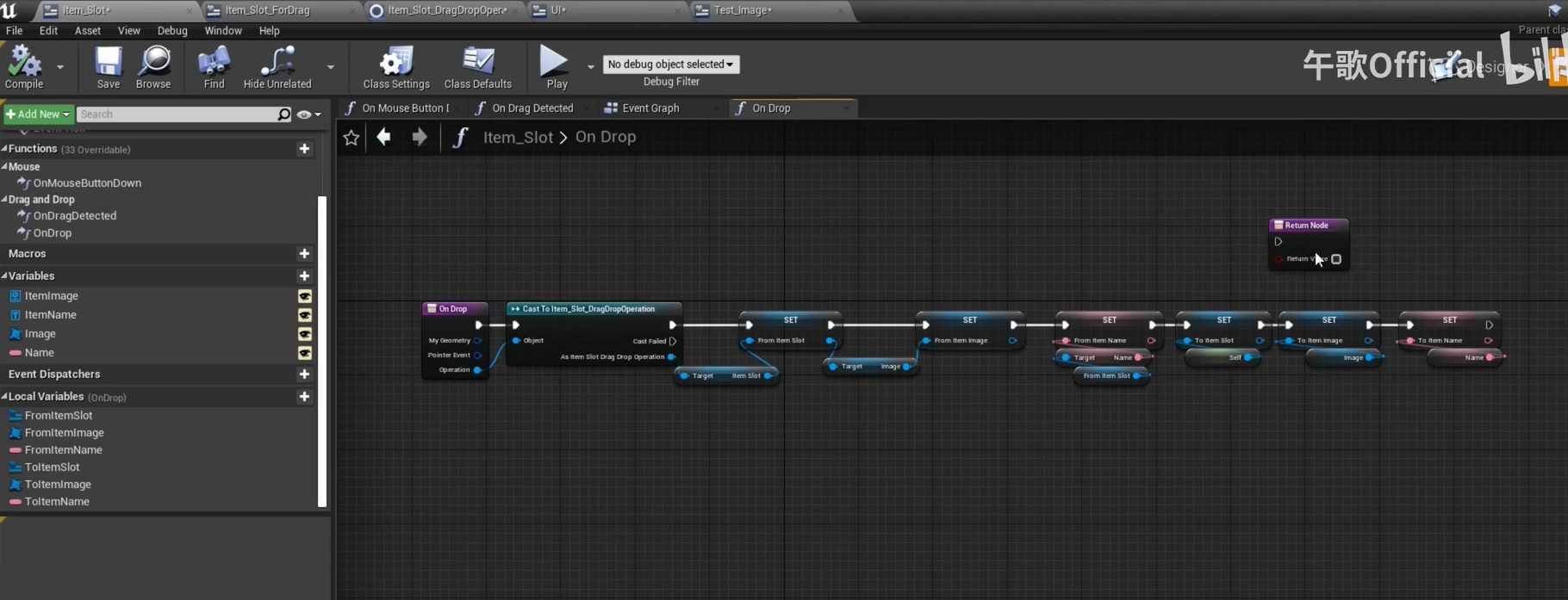Save the blueprint with Save icon

(109, 67)
